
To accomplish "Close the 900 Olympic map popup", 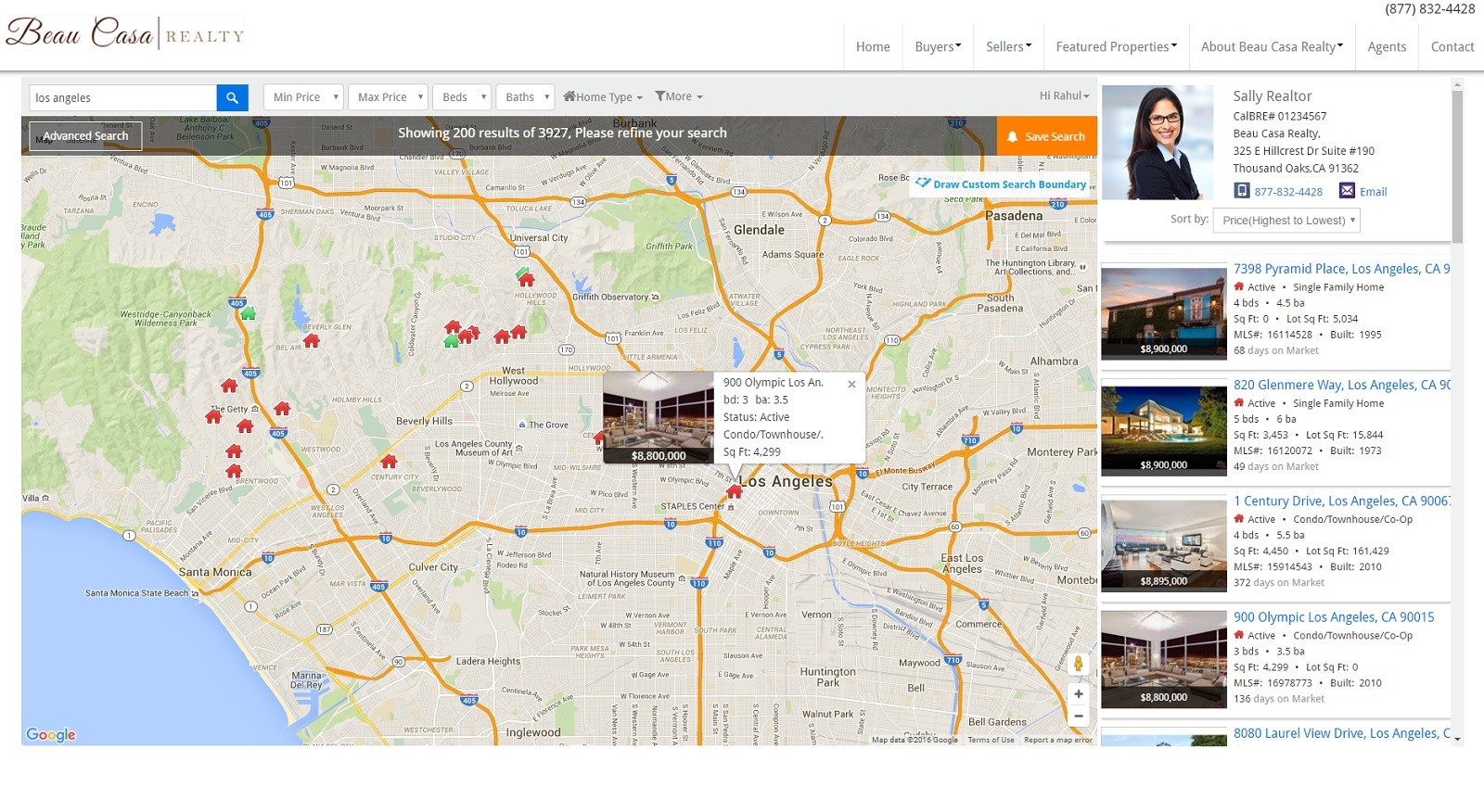I will click(851, 384).
